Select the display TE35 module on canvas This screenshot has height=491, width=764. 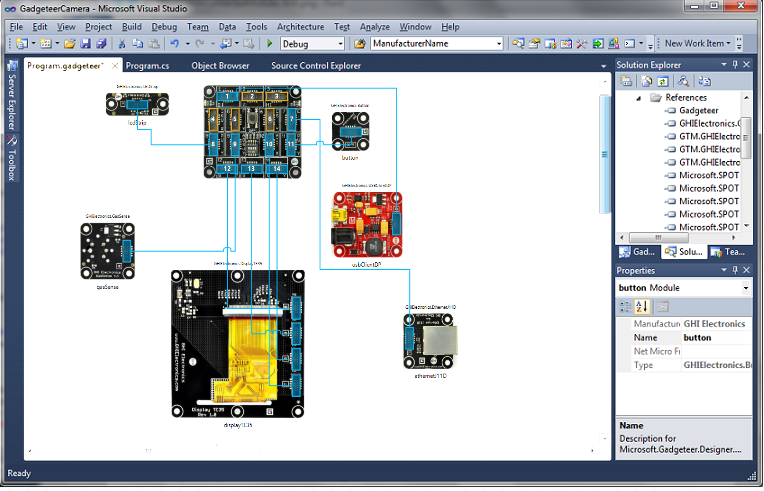(x=238, y=344)
